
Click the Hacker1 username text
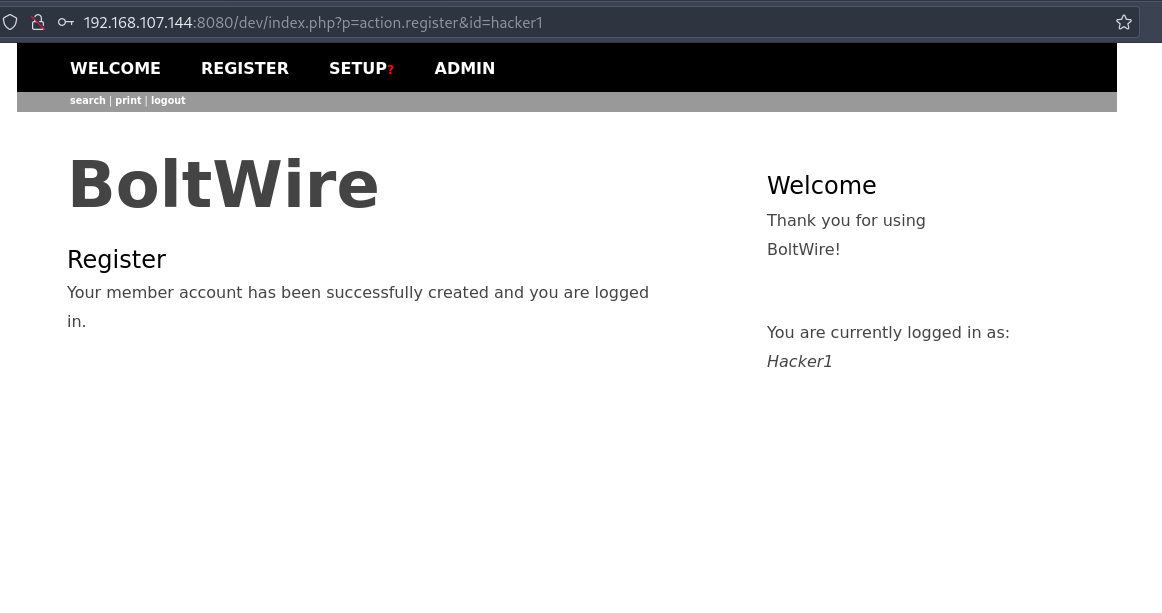(799, 361)
